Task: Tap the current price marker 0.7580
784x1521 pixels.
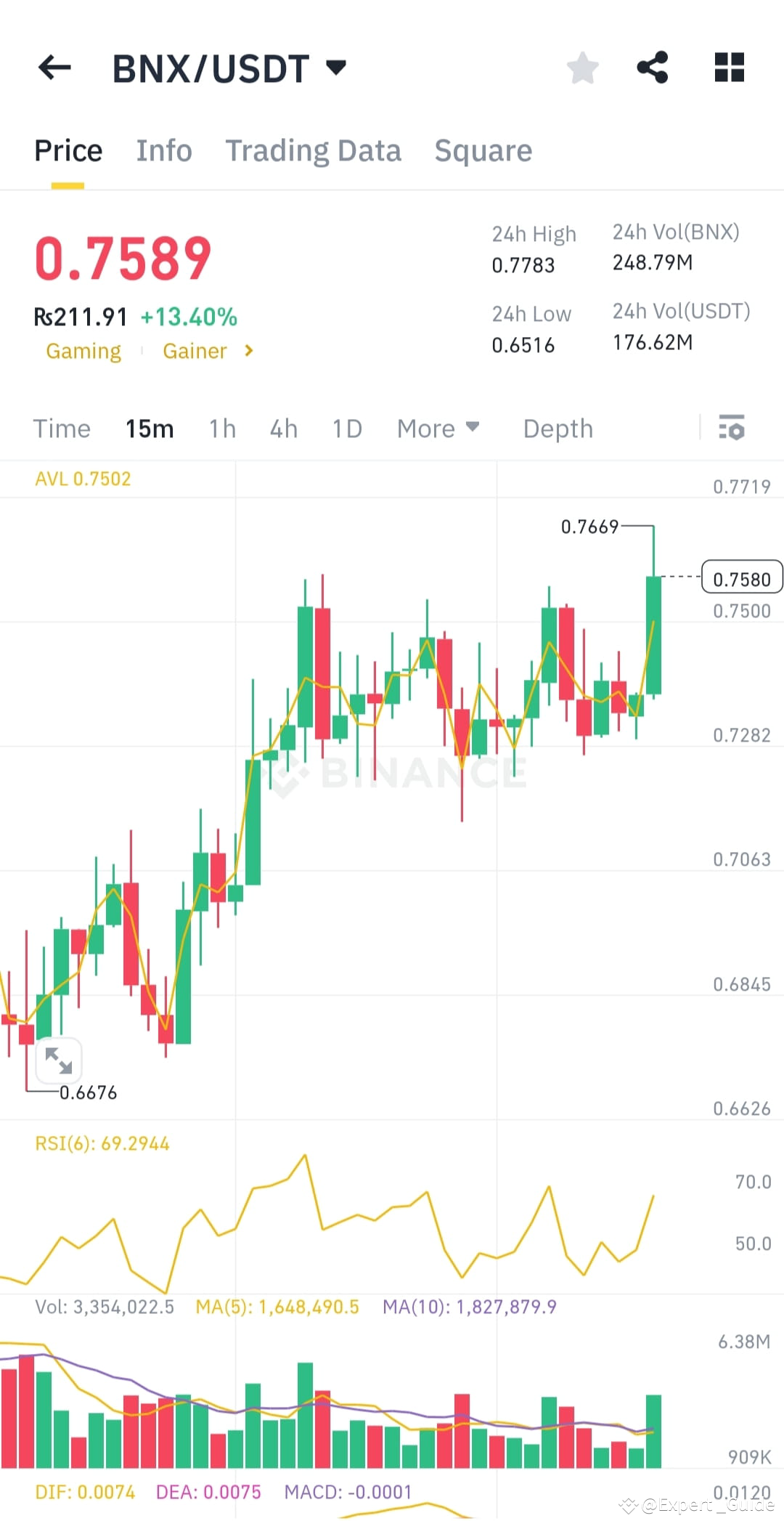Action: tap(741, 577)
